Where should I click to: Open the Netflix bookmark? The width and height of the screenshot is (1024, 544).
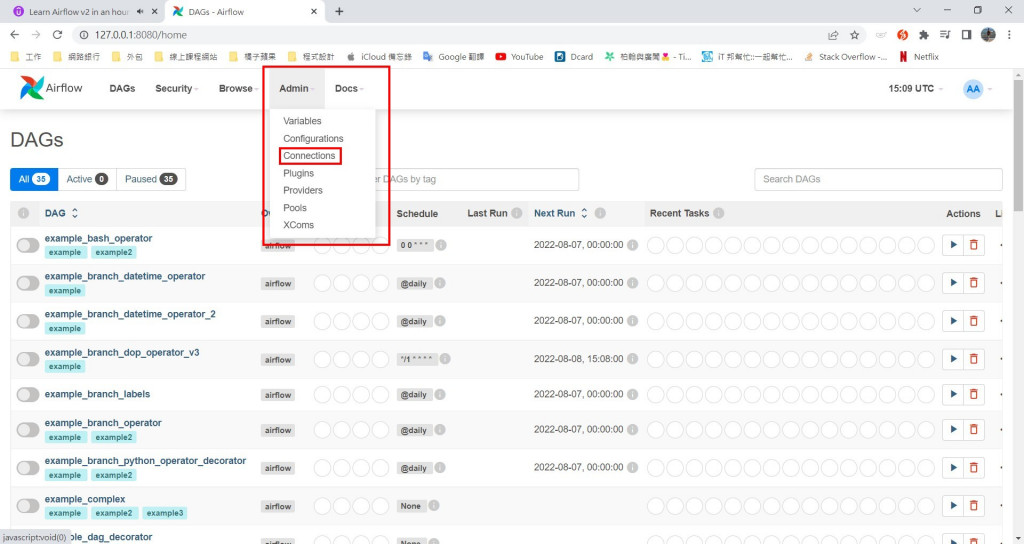(919, 57)
